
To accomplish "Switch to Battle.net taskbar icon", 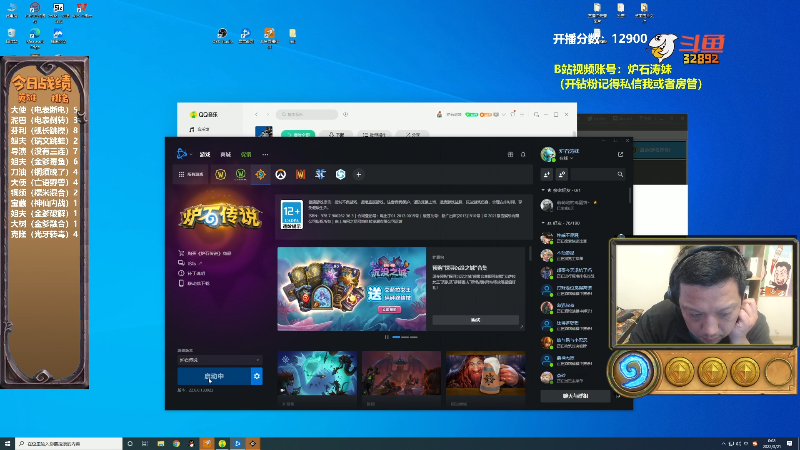I will click(x=237, y=443).
